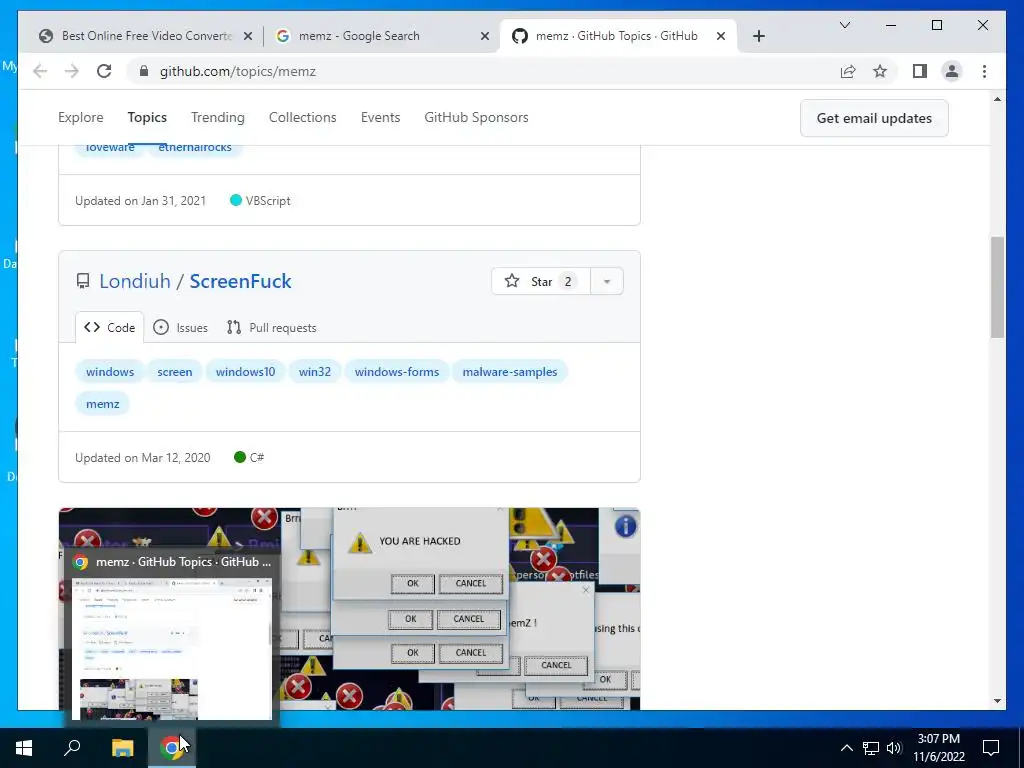Click the scrollbar down arrow

tap(997, 701)
